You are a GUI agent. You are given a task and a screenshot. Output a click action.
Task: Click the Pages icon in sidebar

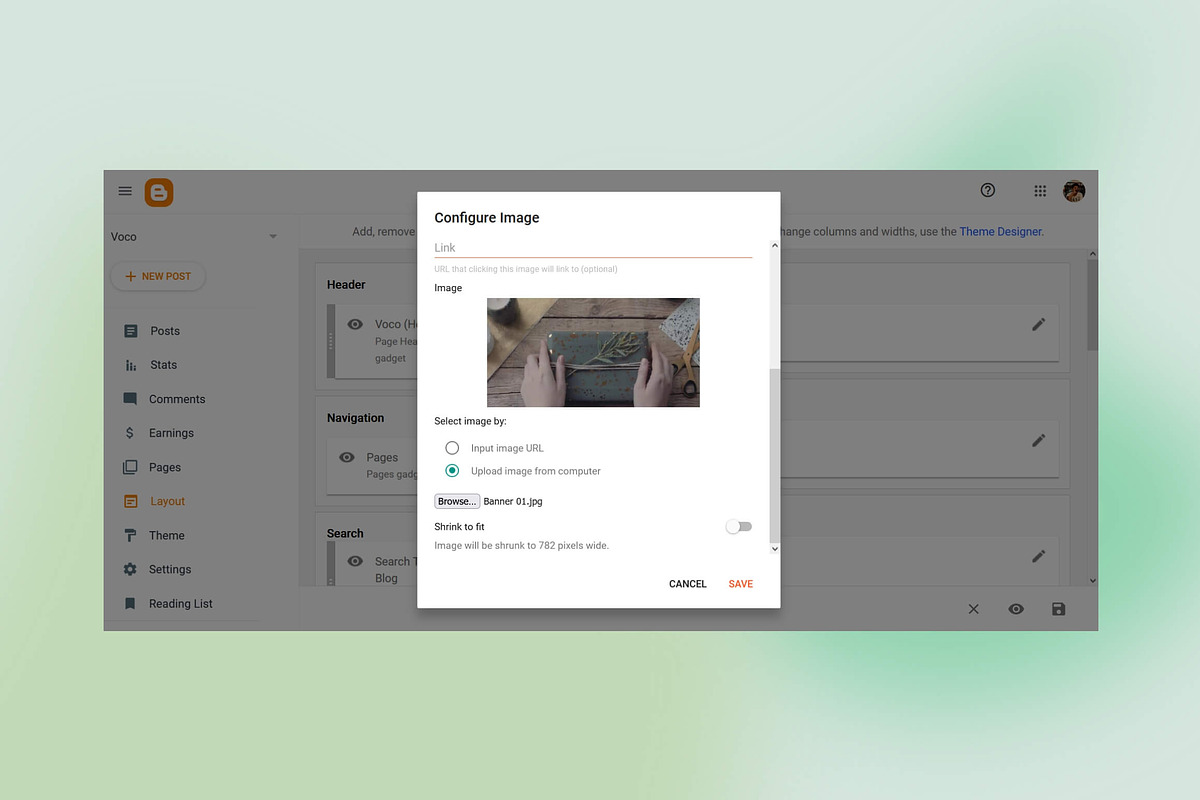tap(130, 467)
